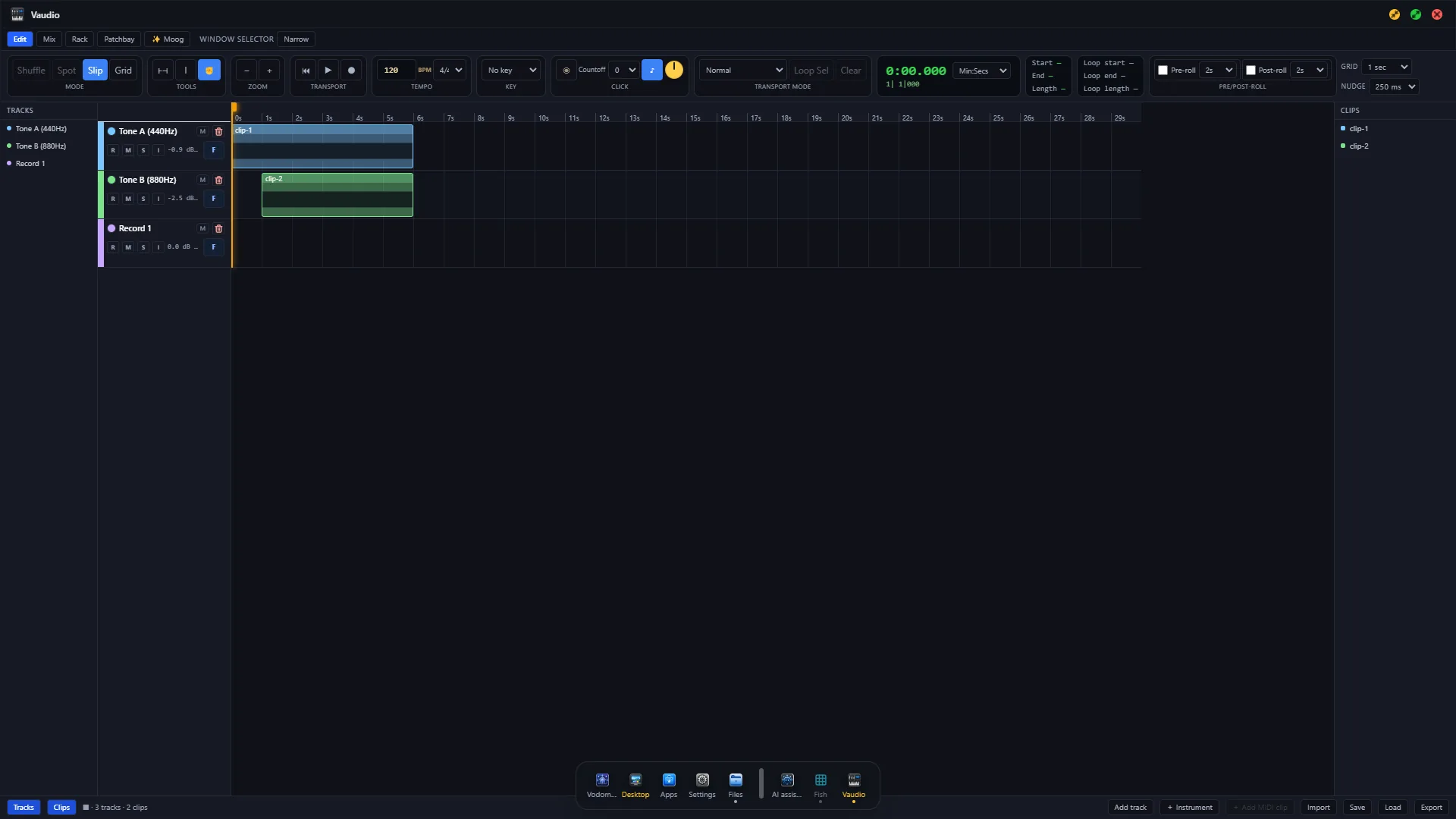
Task: Arm record on Tone A track
Action: [113, 150]
